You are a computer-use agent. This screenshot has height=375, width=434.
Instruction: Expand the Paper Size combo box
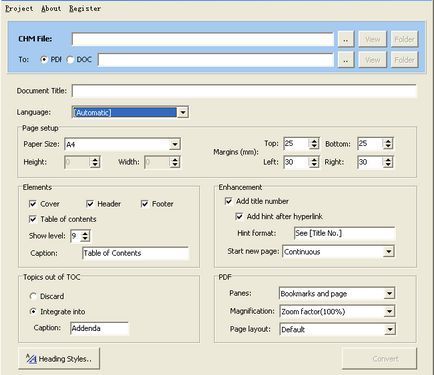tap(175, 144)
